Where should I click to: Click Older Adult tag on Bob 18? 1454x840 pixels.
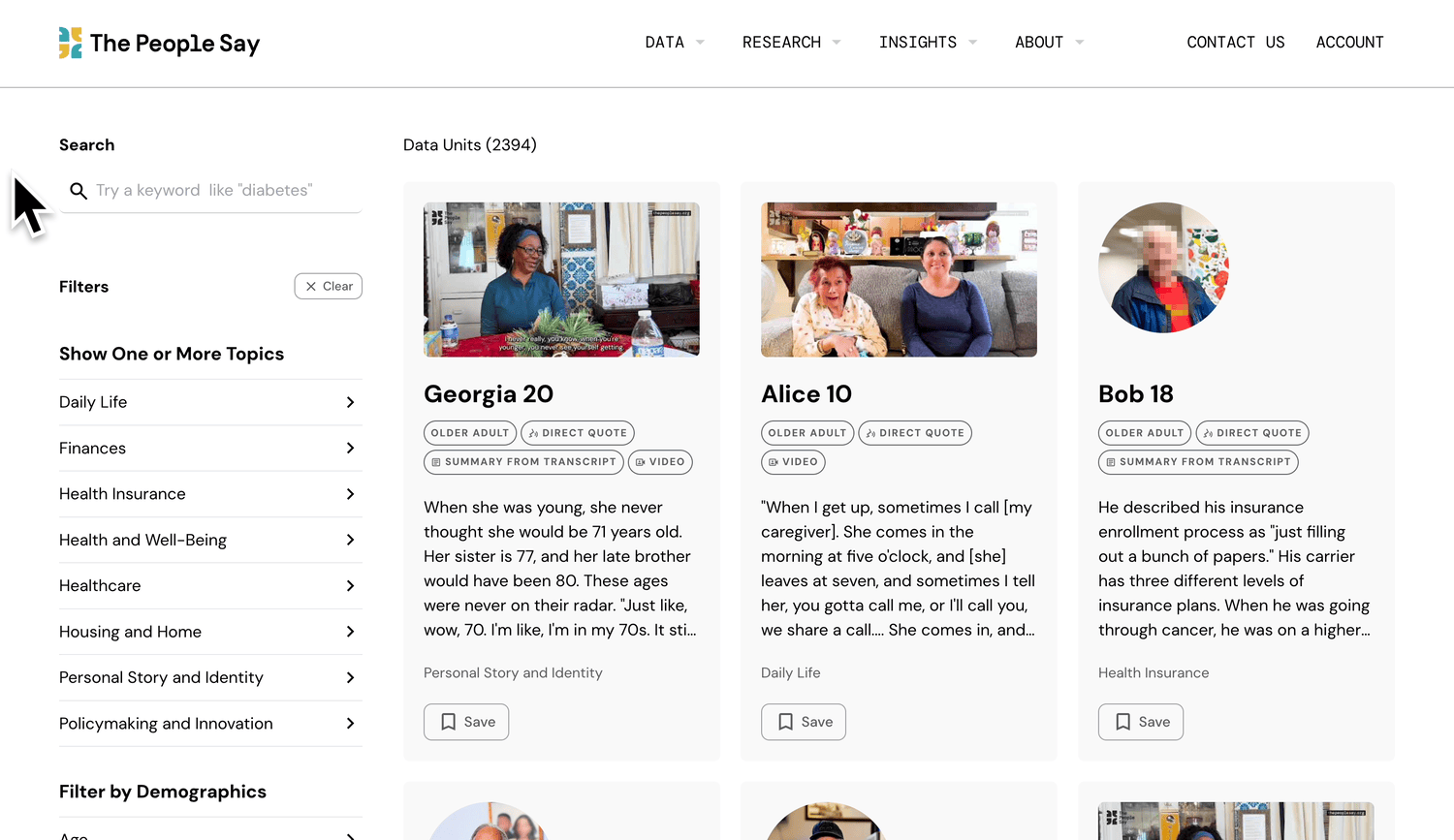[x=1145, y=433]
